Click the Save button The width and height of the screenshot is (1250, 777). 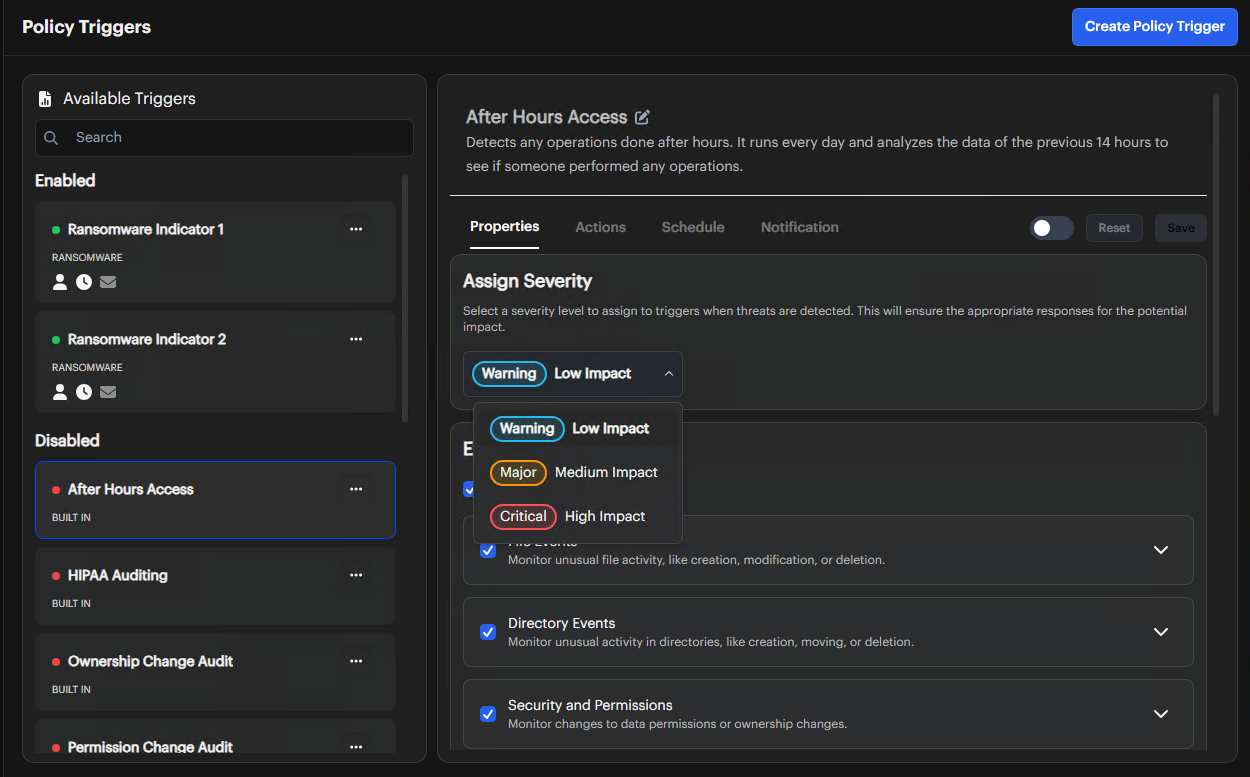tap(1181, 228)
